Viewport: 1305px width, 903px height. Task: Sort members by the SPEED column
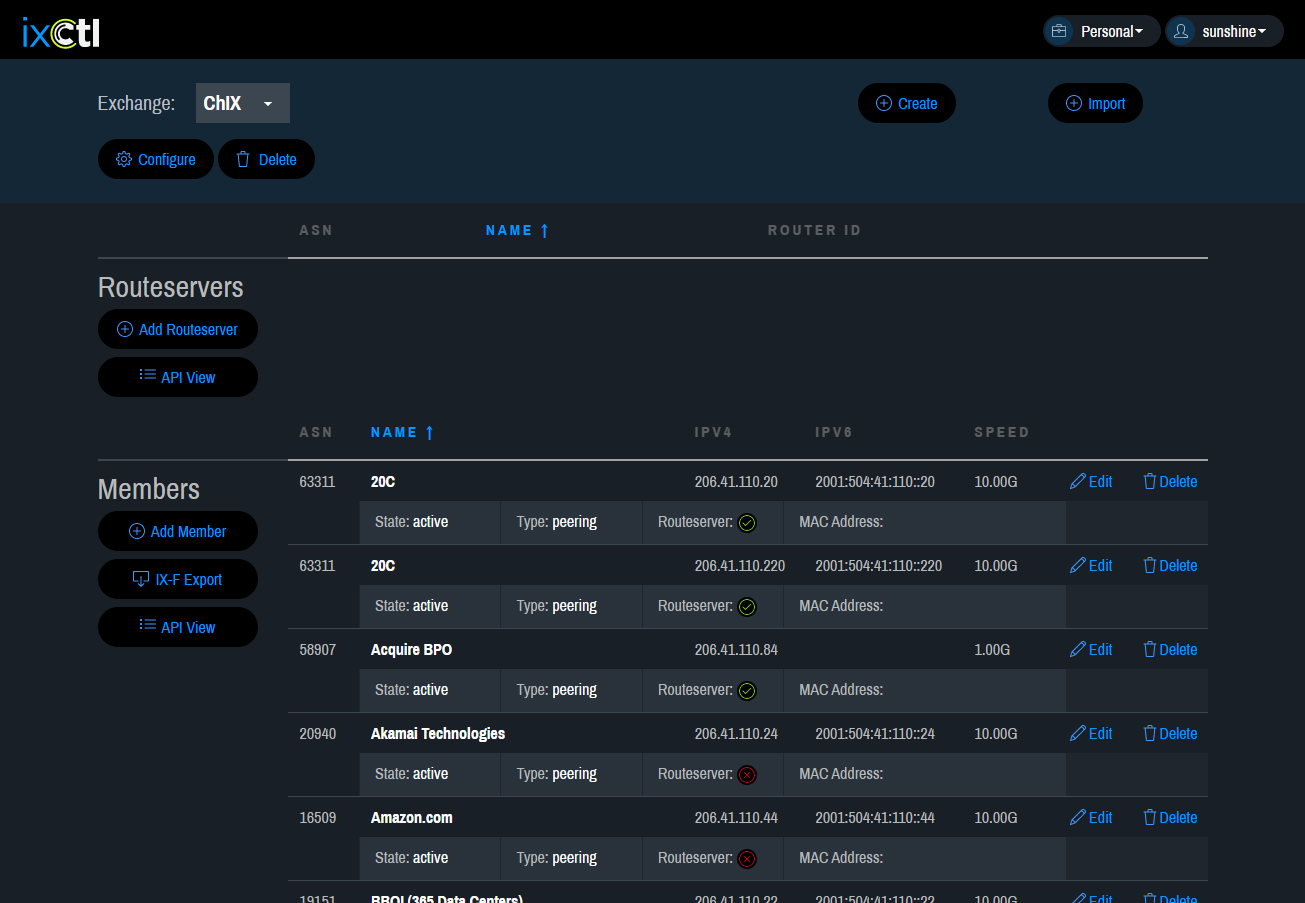pyautogui.click(x=1001, y=432)
